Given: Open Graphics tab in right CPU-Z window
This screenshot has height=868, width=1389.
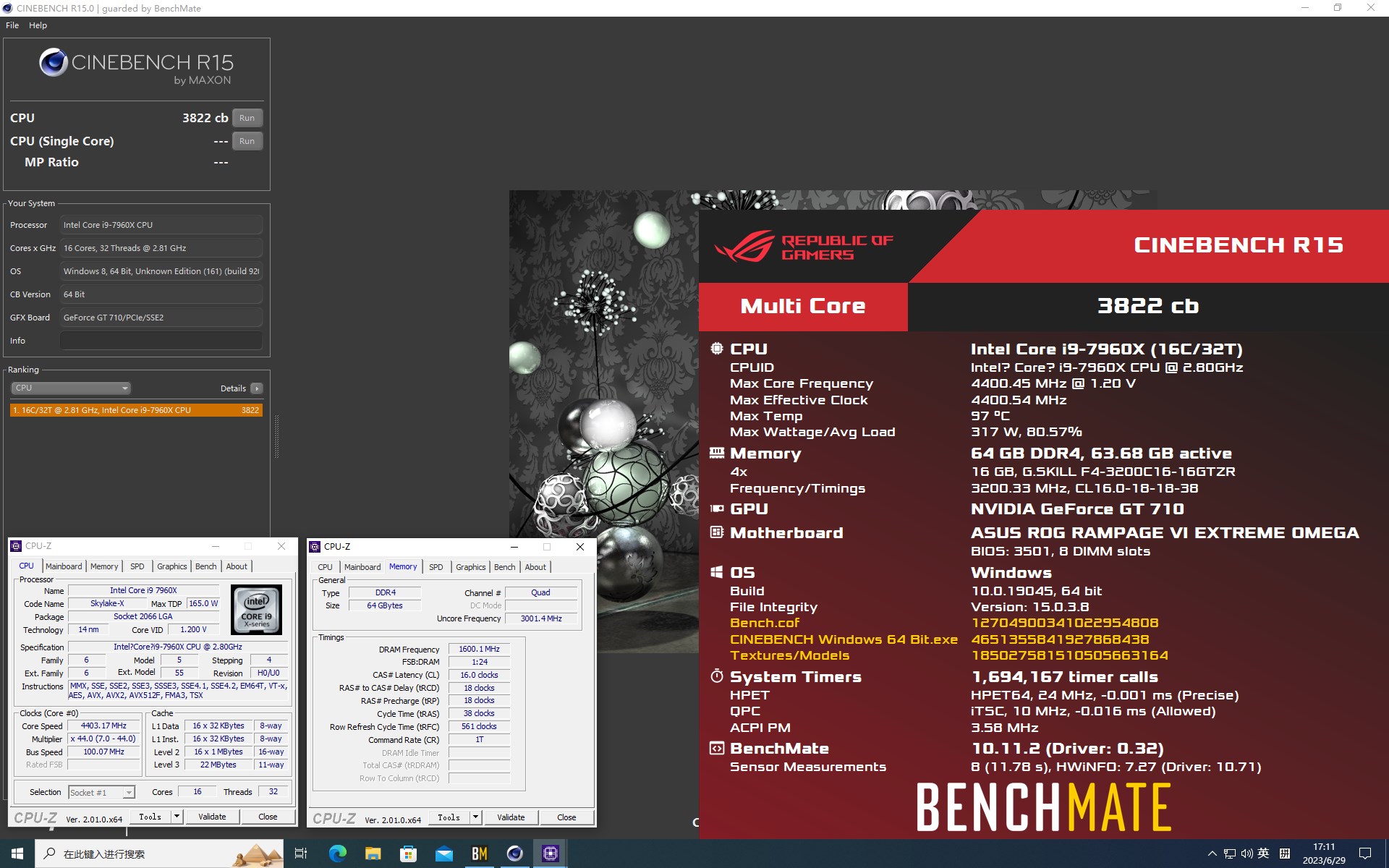Looking at the screenshot, I should (471, 567).
